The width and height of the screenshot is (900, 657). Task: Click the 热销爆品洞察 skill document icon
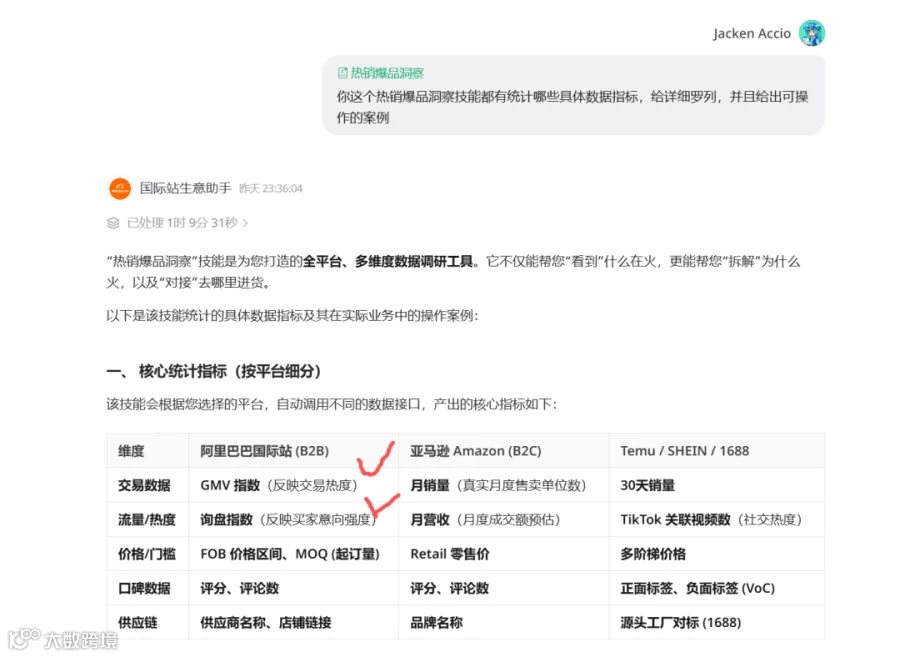tap(342, 73)
